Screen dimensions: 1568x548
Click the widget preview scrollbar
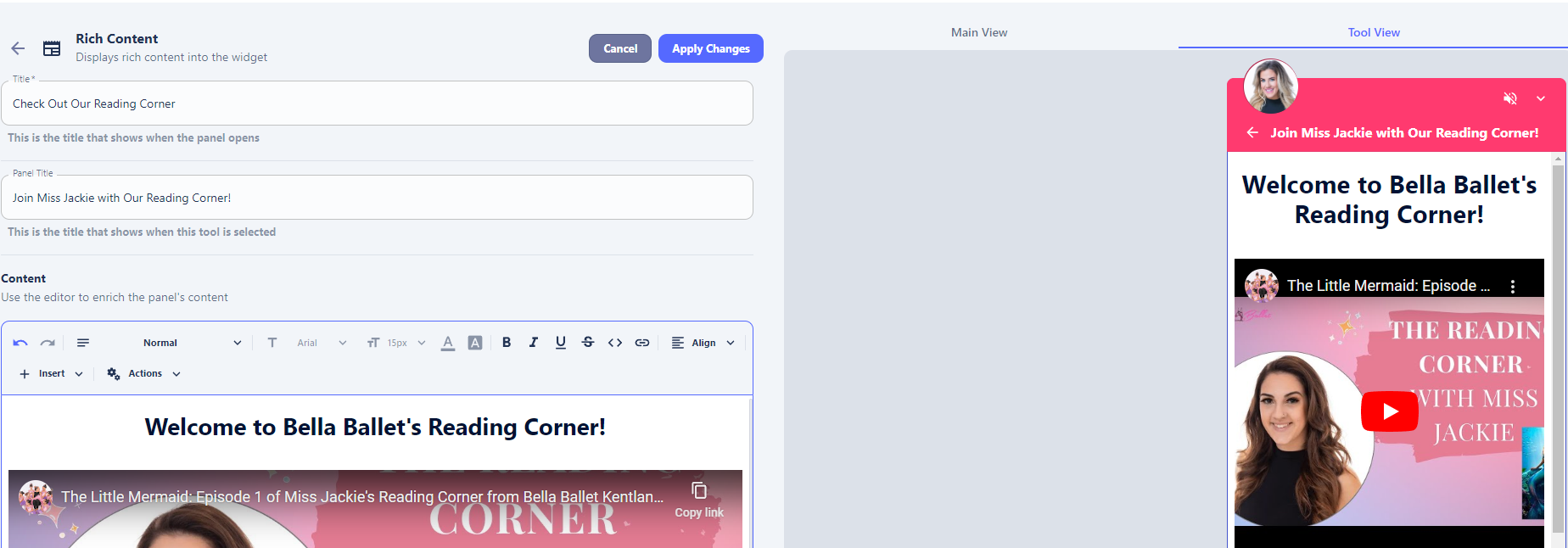click(1558, 348)
